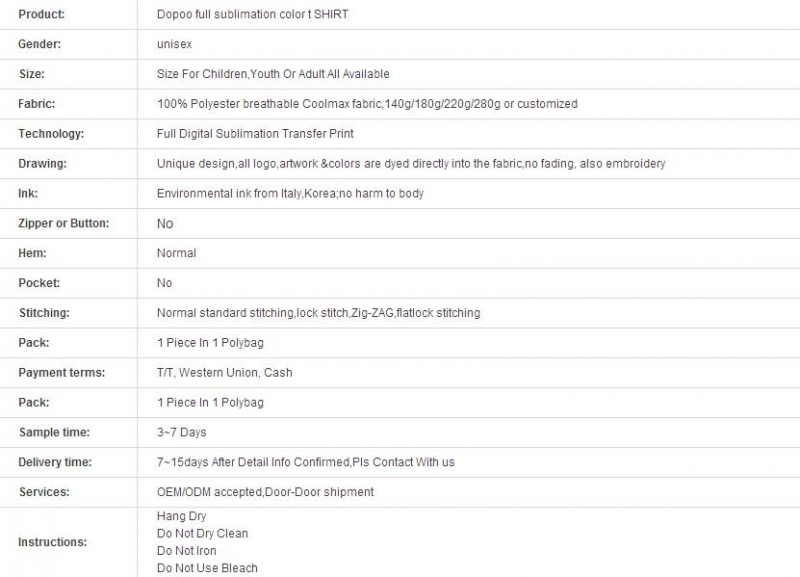Click the "Size:" row label
Viewport: 800px width, 577px height.
pyautogui.click(x=32, y=74)
